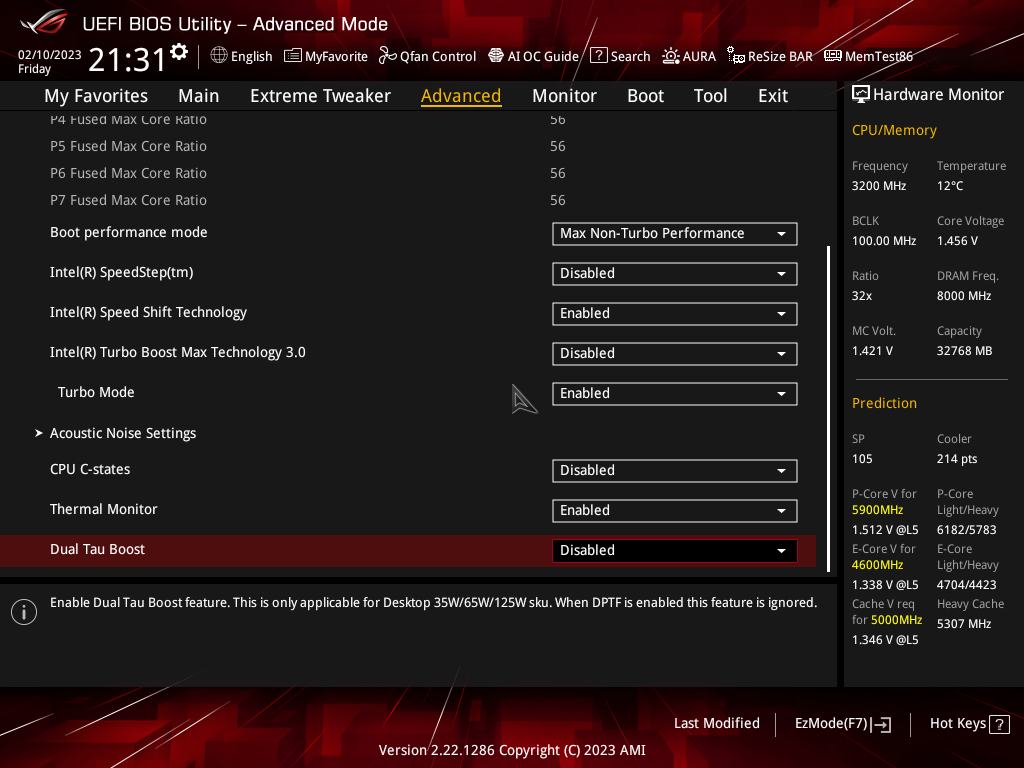
Task: Open AURA lighting icon
Action: (670, 56)
